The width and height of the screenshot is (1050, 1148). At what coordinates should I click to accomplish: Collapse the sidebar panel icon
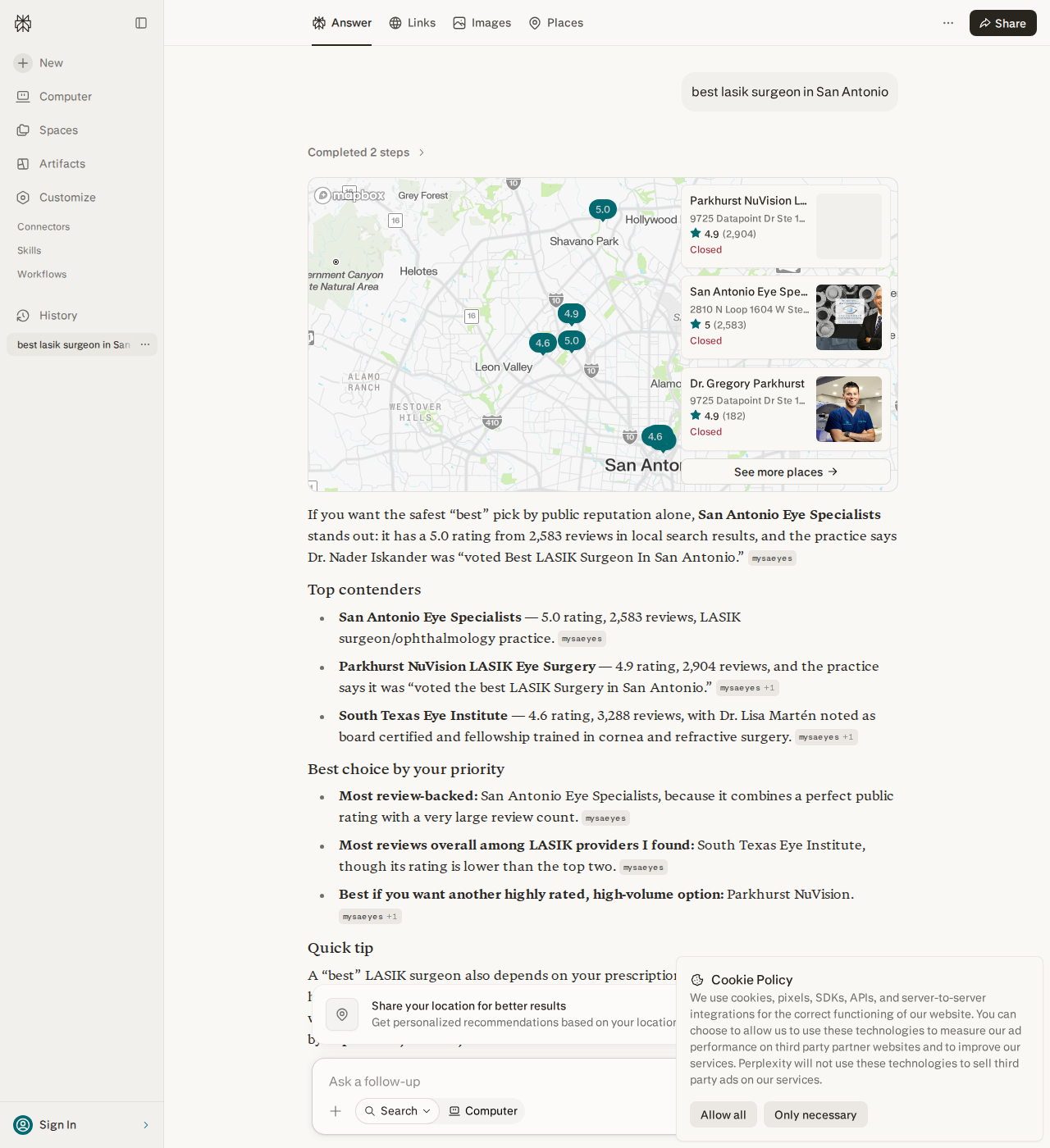pyautogui.click(x=141, y=23)
